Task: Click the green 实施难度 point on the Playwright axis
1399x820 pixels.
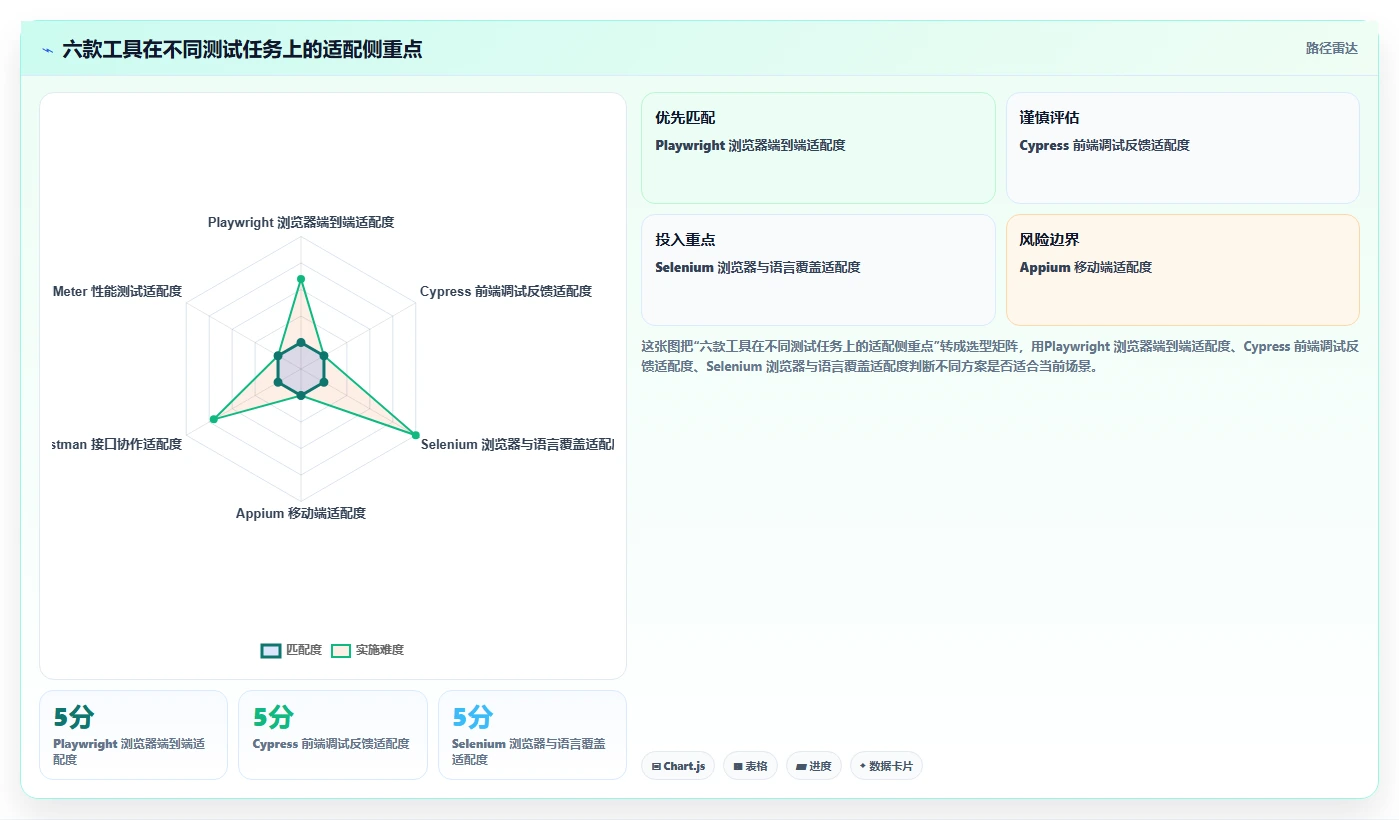Action: coord(301,279)
